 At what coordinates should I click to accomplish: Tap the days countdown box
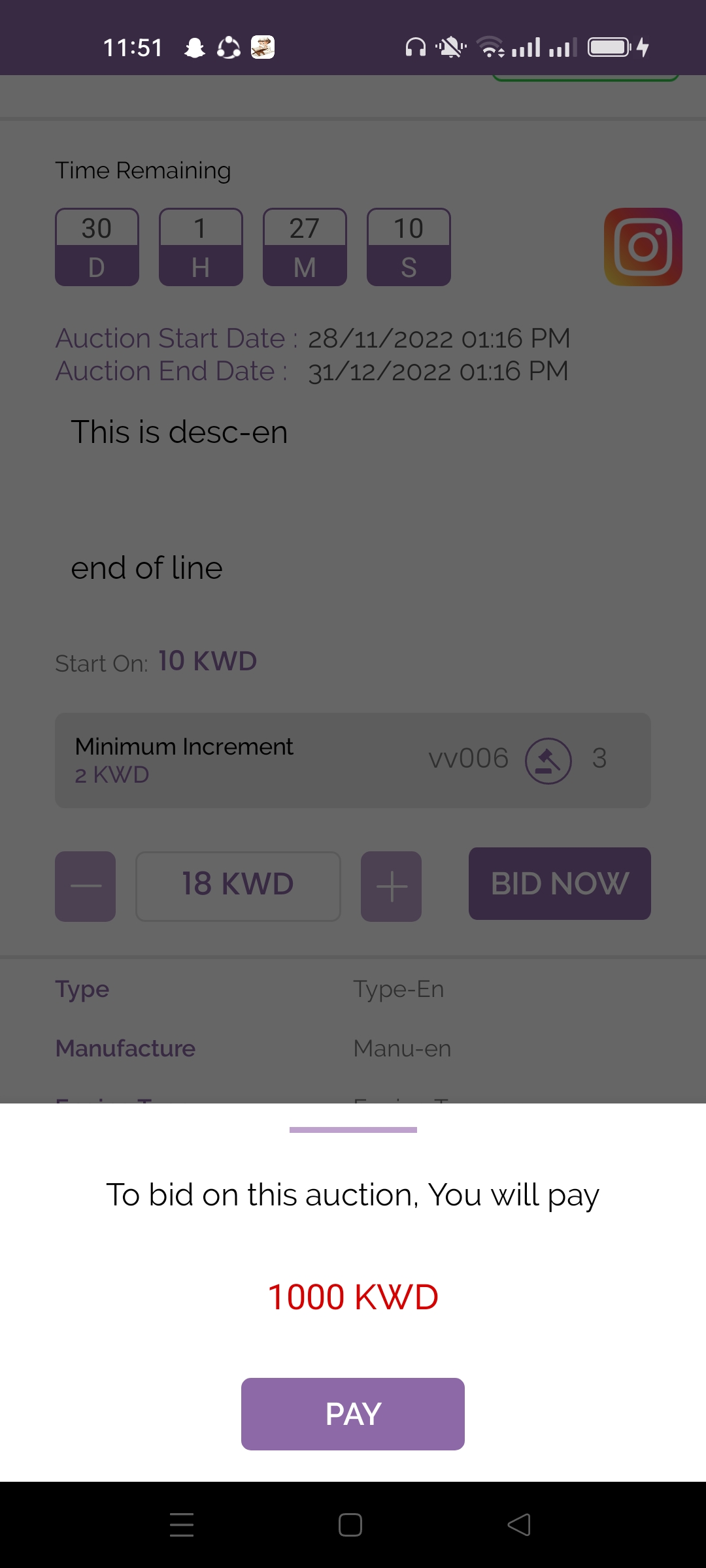97,247
